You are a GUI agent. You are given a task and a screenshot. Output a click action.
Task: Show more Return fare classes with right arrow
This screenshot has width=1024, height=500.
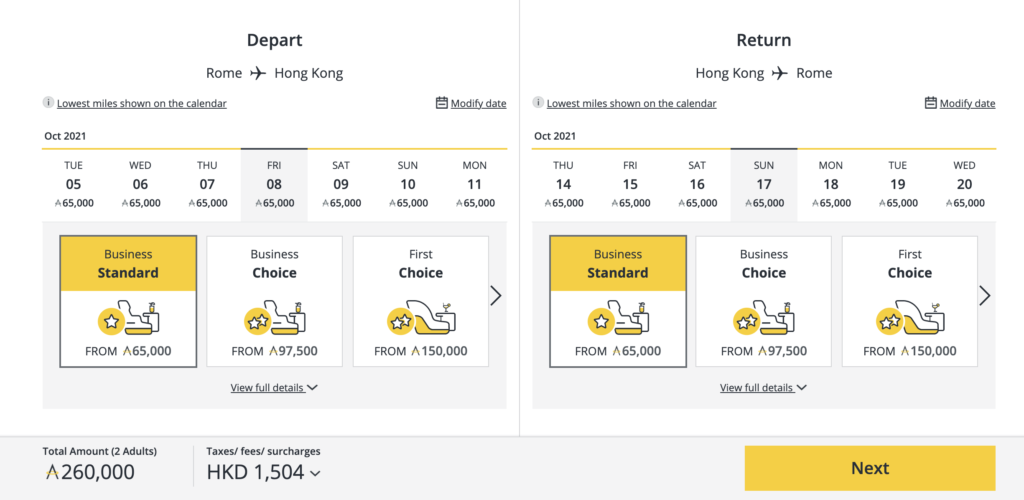(x=985, y=296)
